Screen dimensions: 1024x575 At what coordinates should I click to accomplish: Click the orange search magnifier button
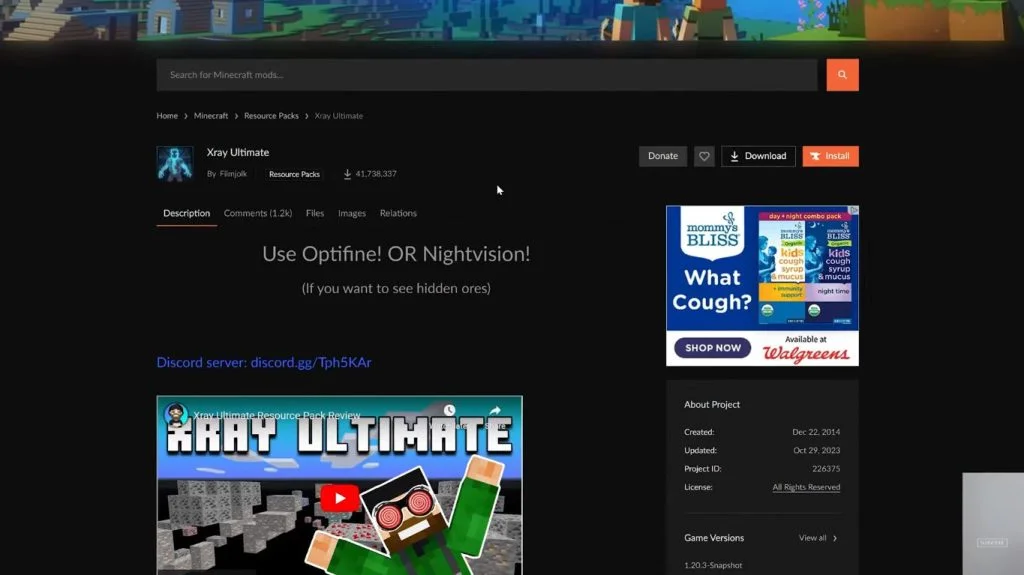pyautogui.click(x=842, y=74)
